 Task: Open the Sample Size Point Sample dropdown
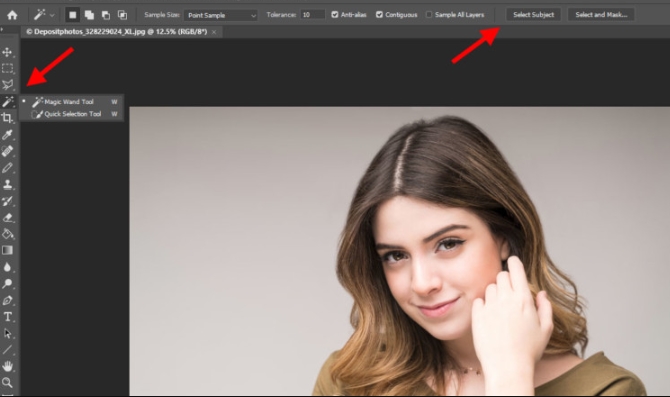[221, 15]
